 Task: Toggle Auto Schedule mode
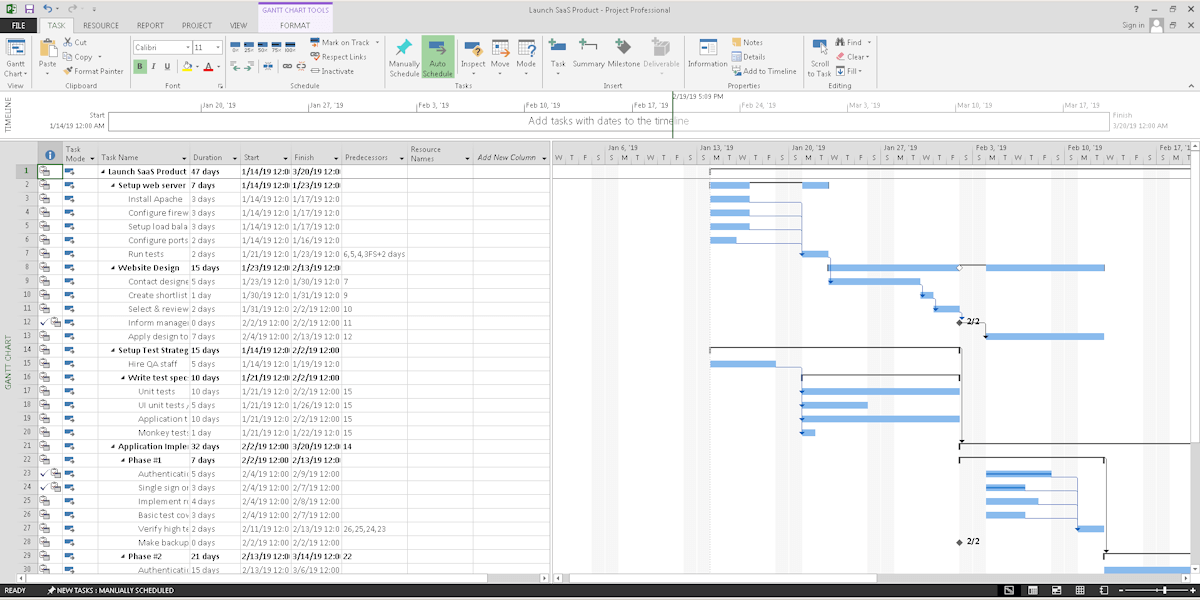point(437,58)
